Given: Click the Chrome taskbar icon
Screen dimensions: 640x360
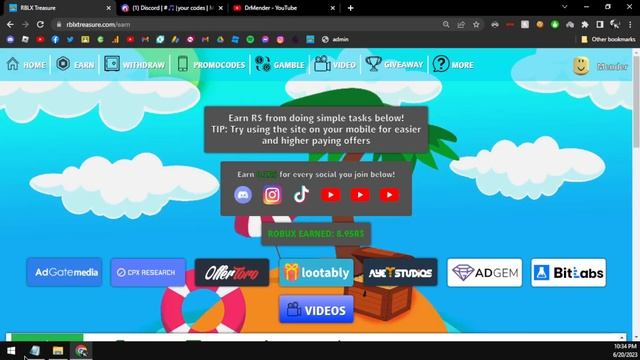Looking at the screenshot, I should click(81, 351).
